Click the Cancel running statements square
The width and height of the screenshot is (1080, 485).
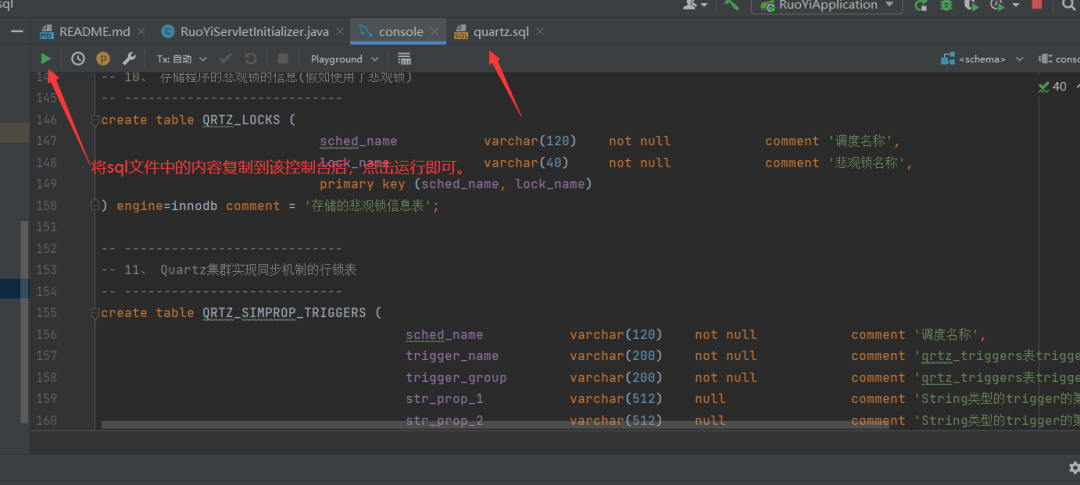click(x=283, y=59)
